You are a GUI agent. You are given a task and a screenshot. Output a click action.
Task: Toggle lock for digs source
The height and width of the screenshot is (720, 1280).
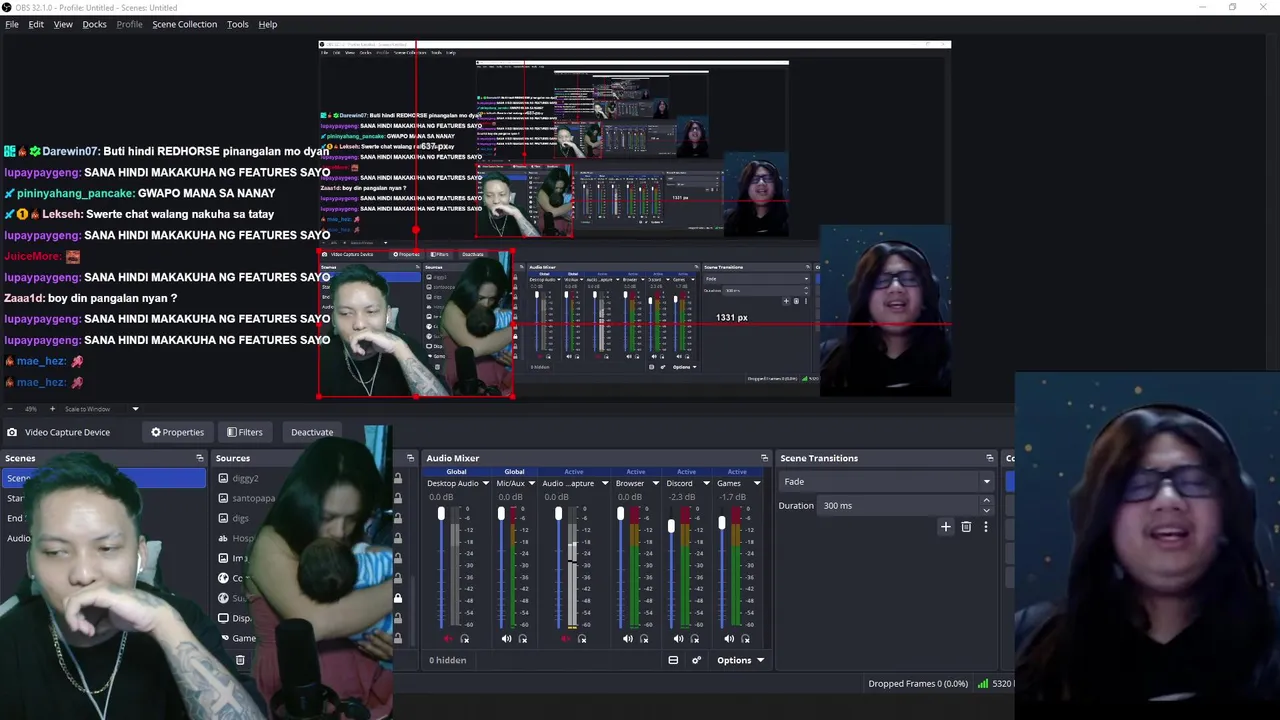pyautogui.click(x=398, y=518)
